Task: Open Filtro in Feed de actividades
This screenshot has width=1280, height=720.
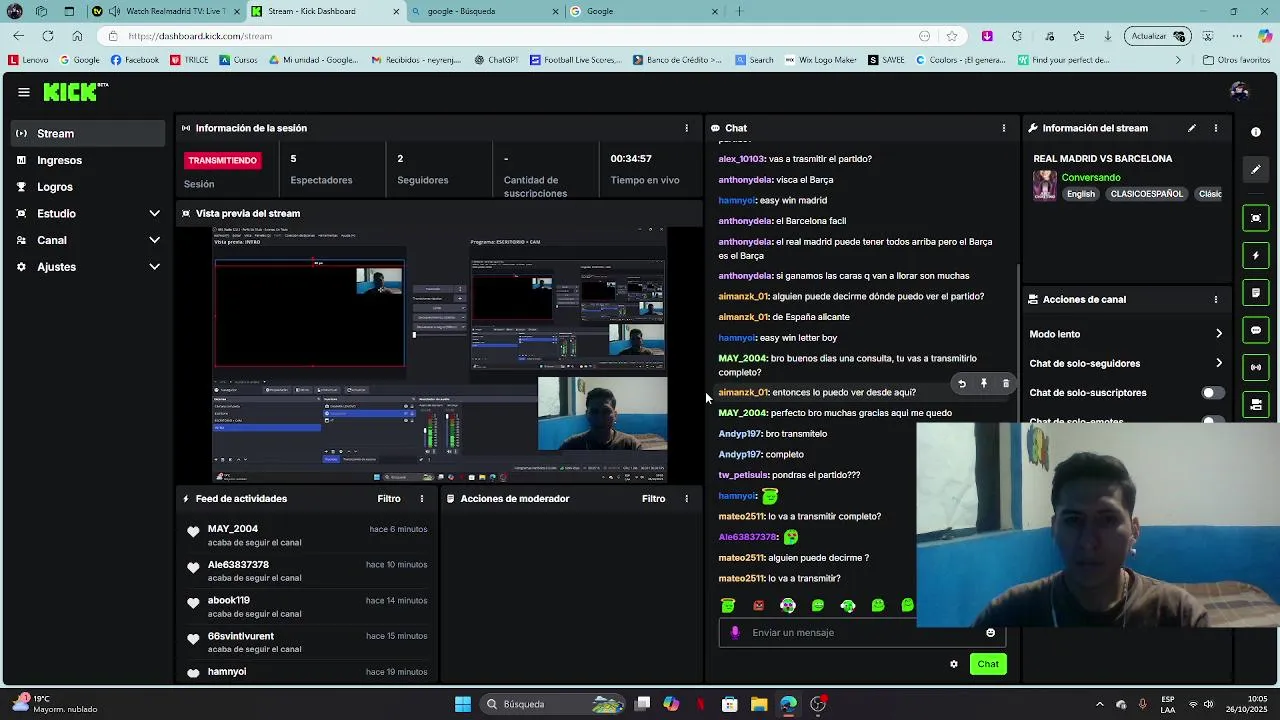Action: [x=389, y=498]
